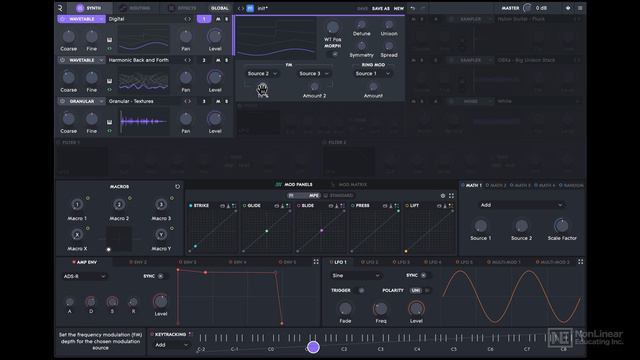Switch to the EFFECTS tab
The height and width of the screenshot is (360, 640).
[183, 8]
